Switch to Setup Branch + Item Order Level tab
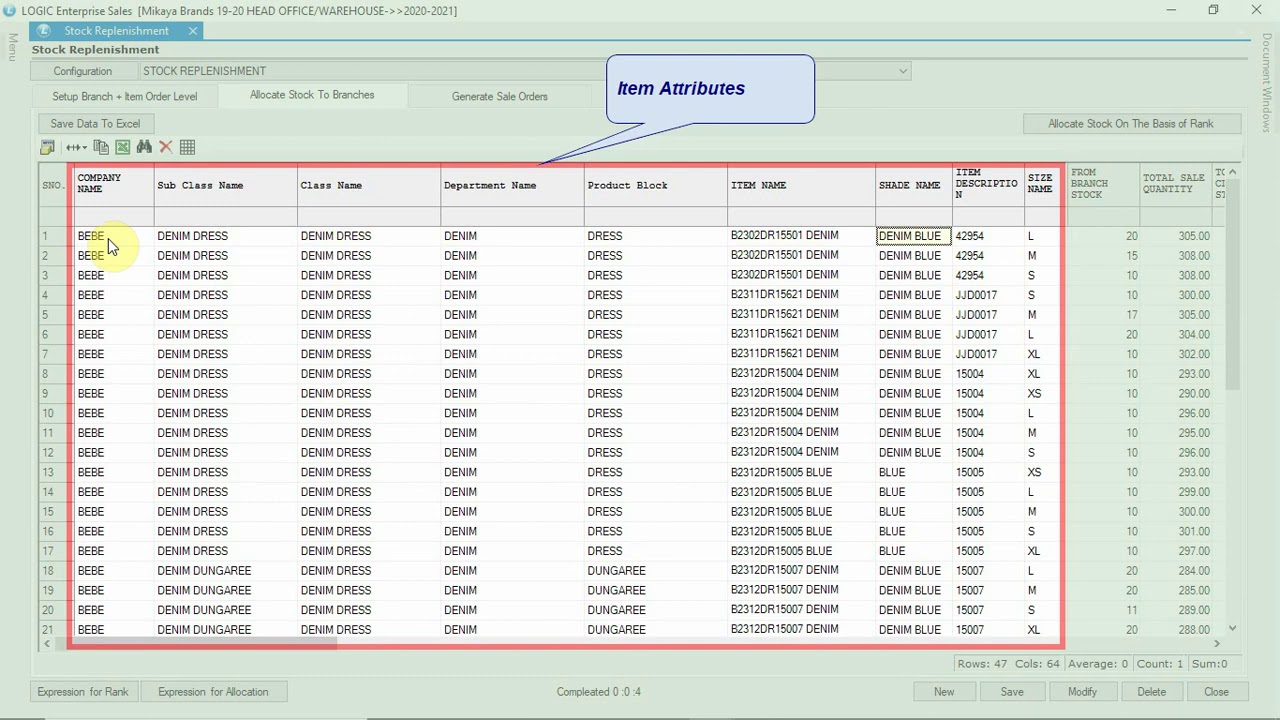The width and height of the screenshot is (1280, 720). click(125, 96)
